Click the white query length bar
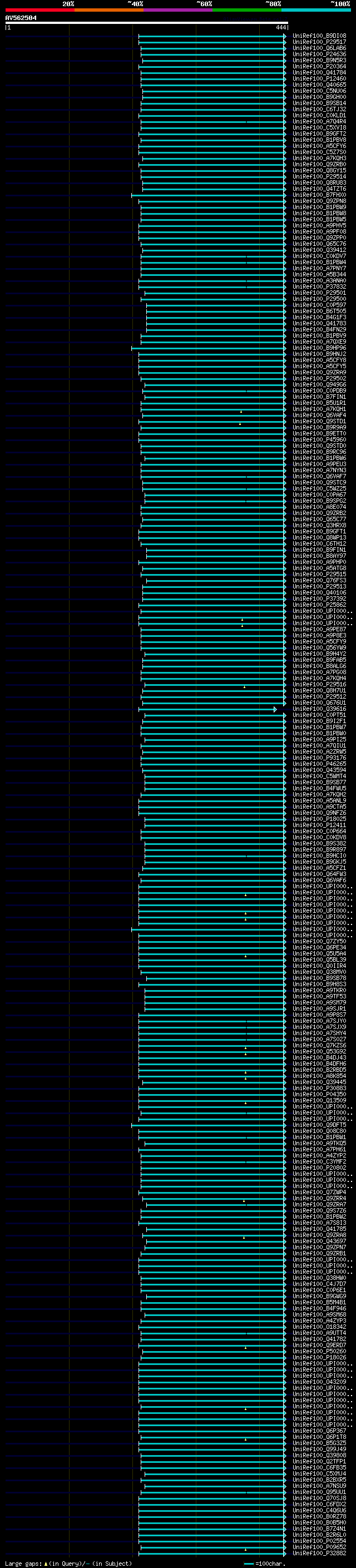This screenshot has width=356, height=1568. 147,22
